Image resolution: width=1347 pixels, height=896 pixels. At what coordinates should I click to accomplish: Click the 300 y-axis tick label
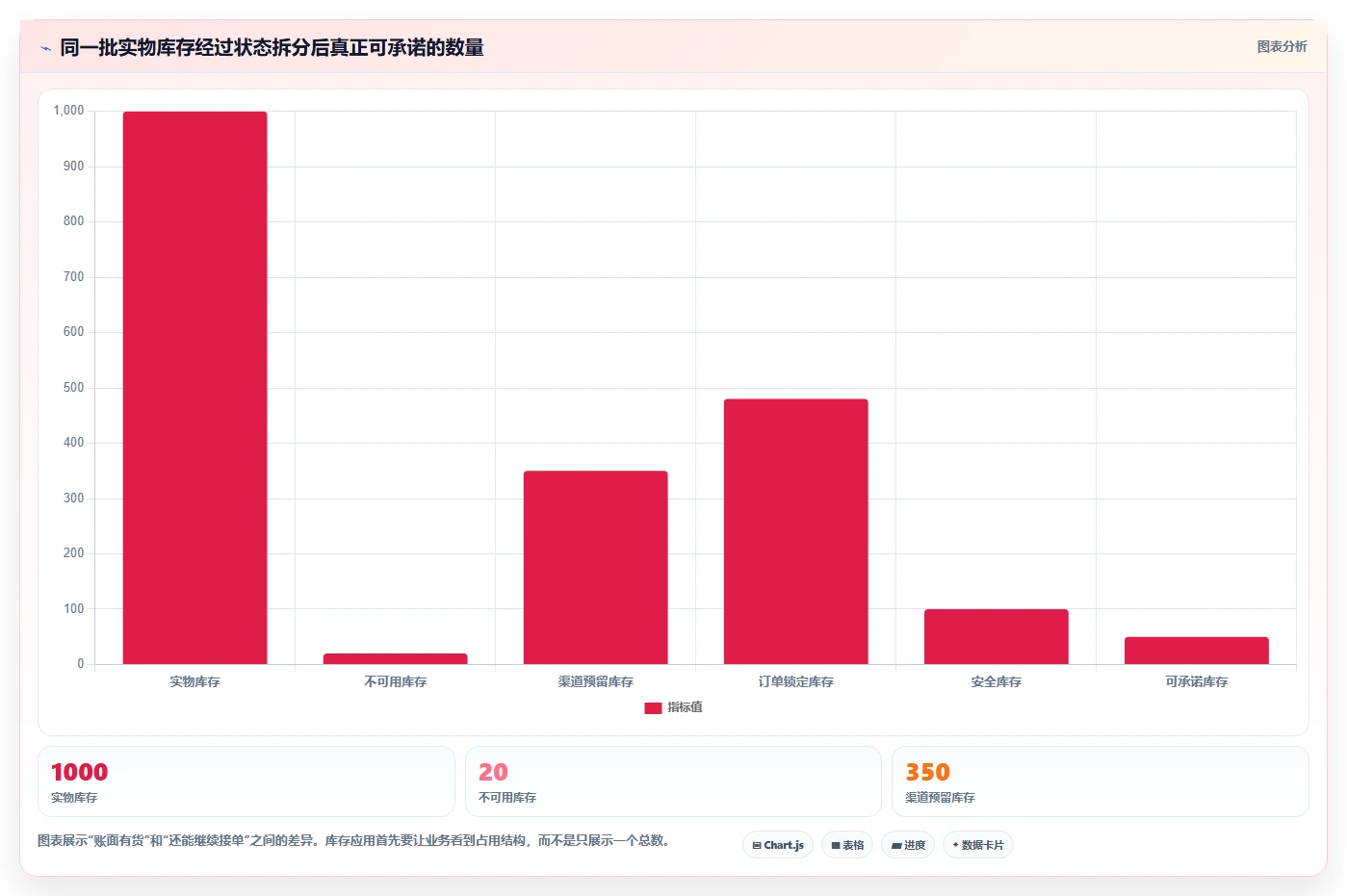point(73,499)
